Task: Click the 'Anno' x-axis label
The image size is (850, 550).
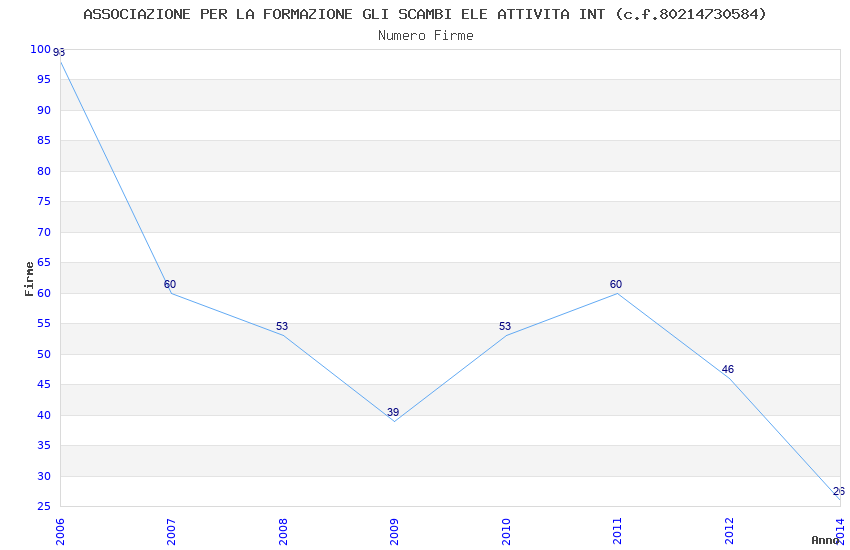Action: click(825, 540)
